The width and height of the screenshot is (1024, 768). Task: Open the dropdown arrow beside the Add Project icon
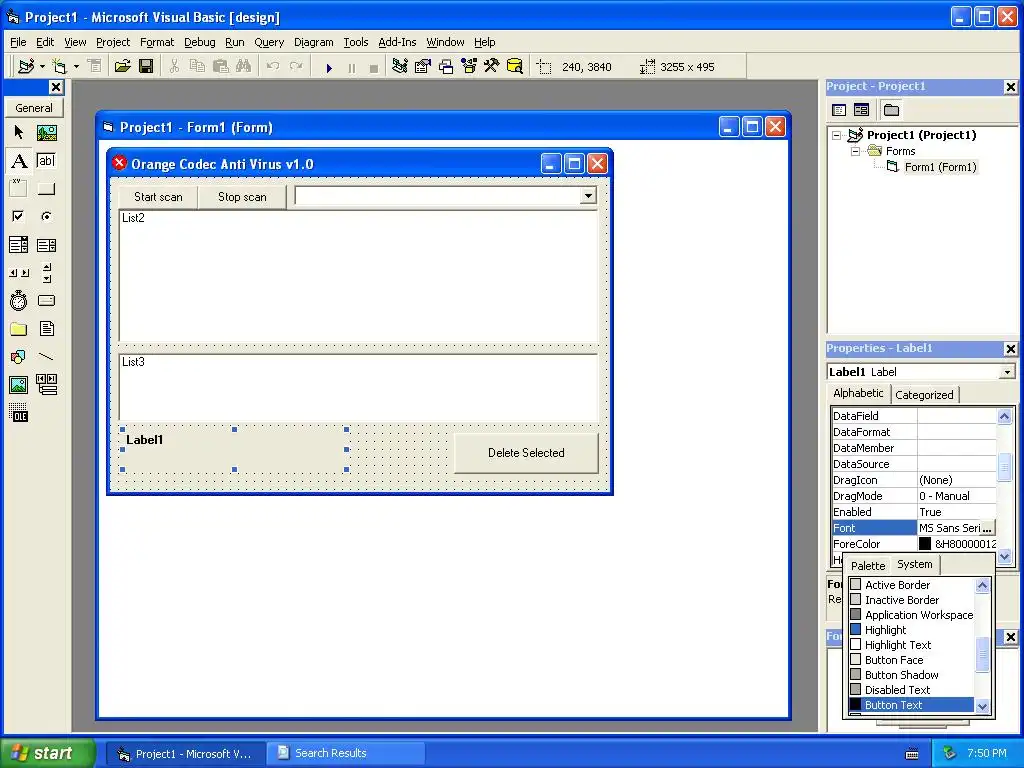pos(42,66)
